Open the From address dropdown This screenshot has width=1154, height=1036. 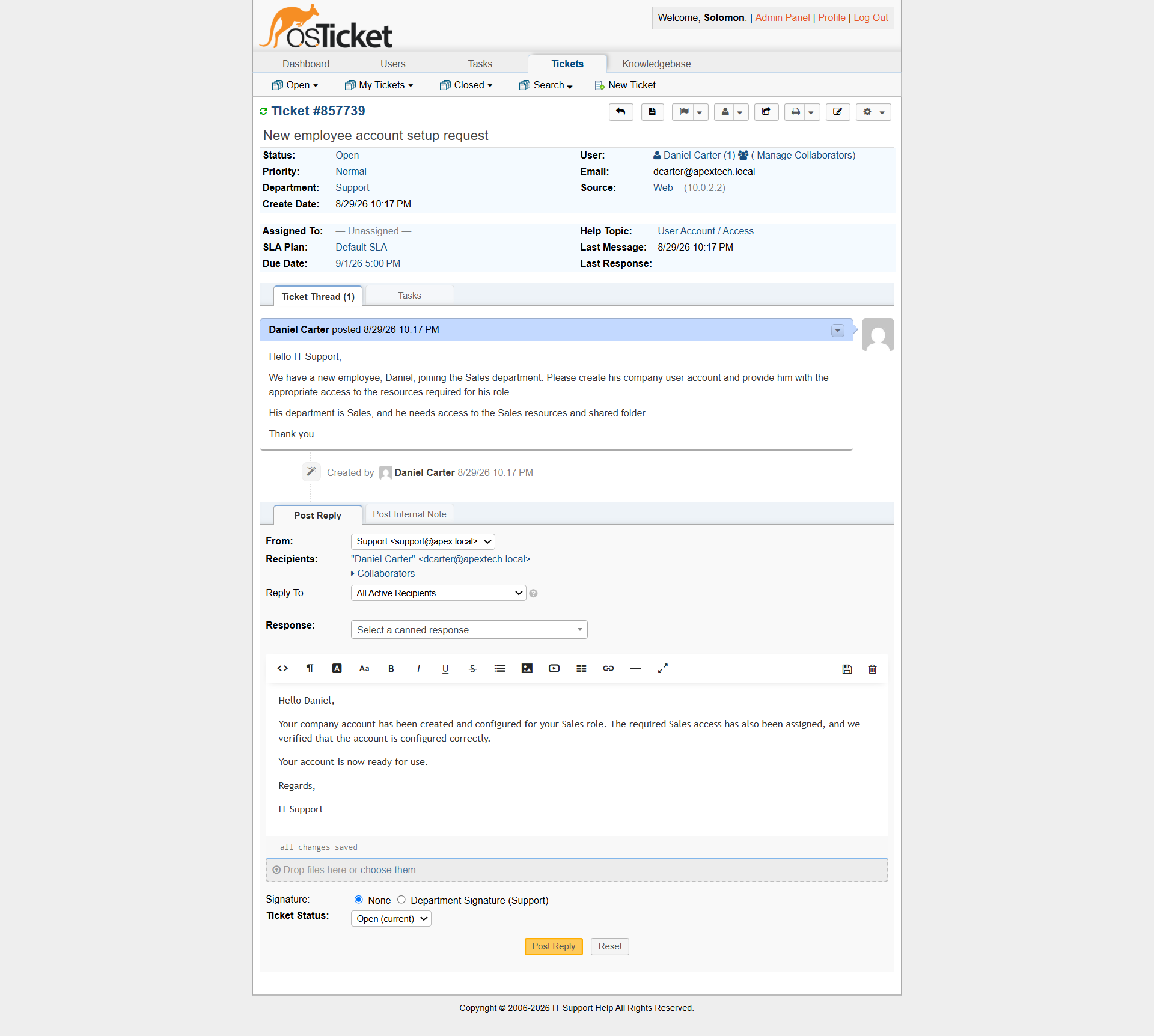point(423,541)
